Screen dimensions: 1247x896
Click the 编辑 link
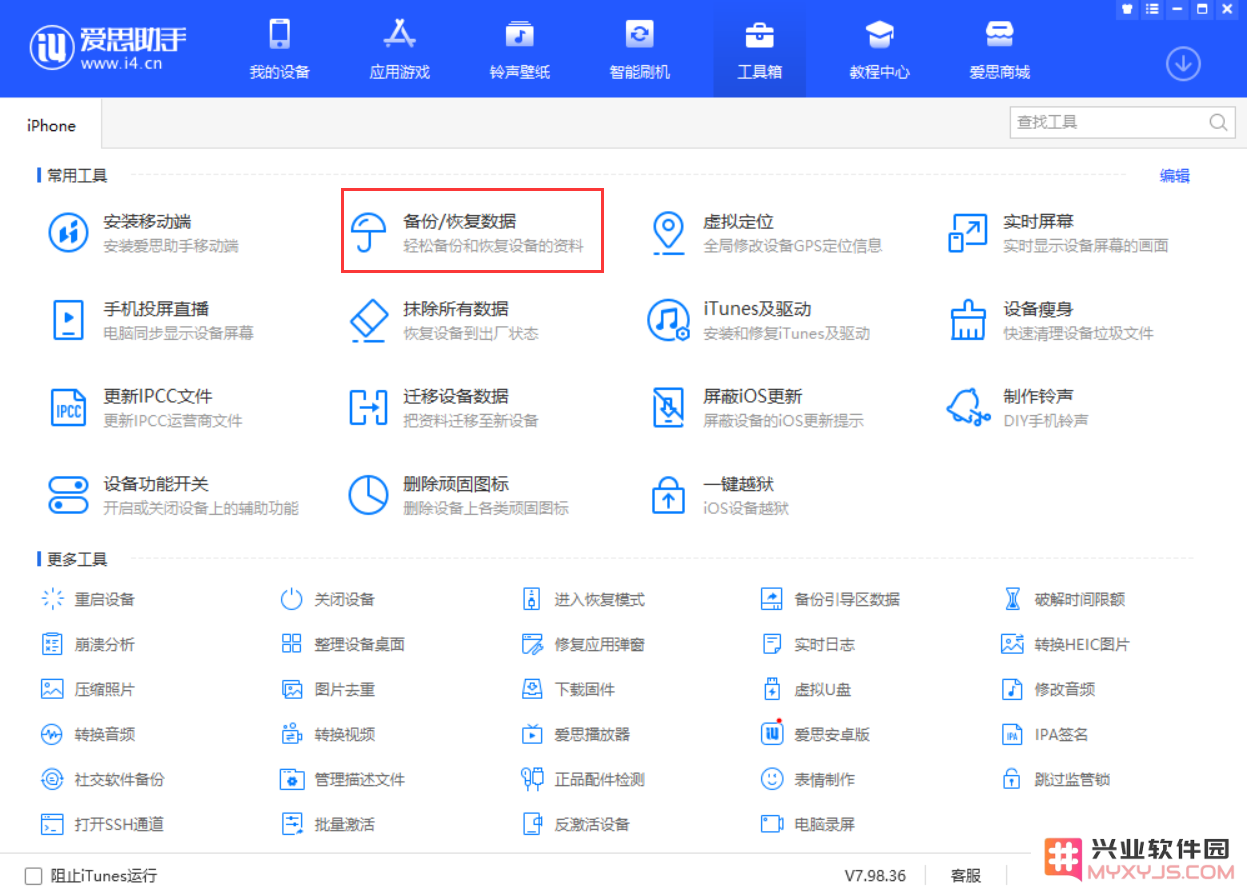pos(1175,176)
